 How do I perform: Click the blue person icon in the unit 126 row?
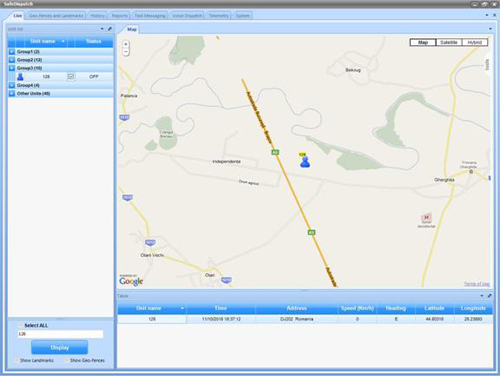coord(20,77)
